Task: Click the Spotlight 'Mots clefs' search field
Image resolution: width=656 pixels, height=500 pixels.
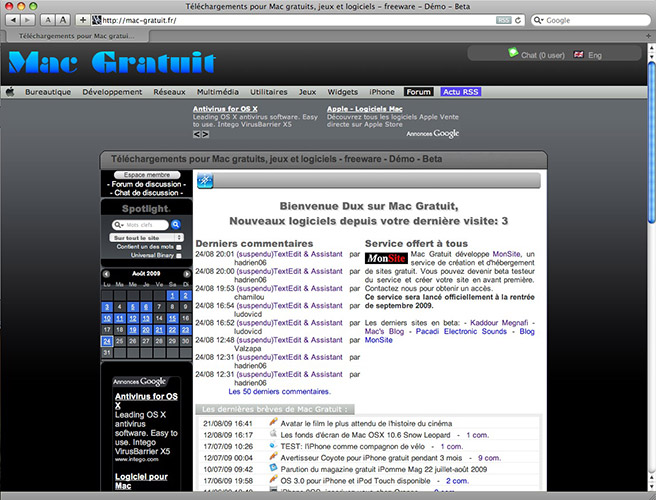Action: point(140,225)
